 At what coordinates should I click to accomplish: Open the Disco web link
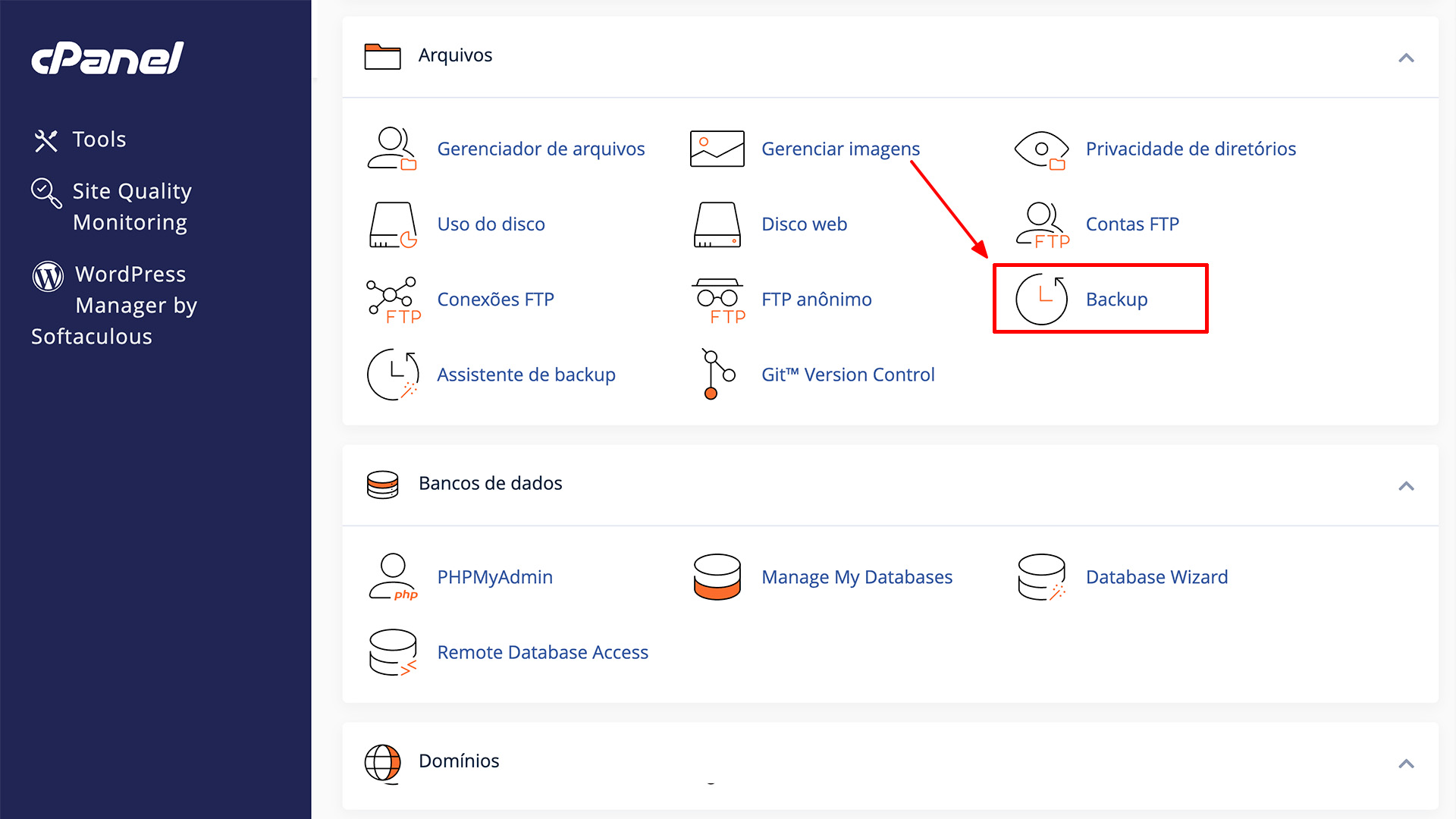pyautogui.click(x=804, y=224)
